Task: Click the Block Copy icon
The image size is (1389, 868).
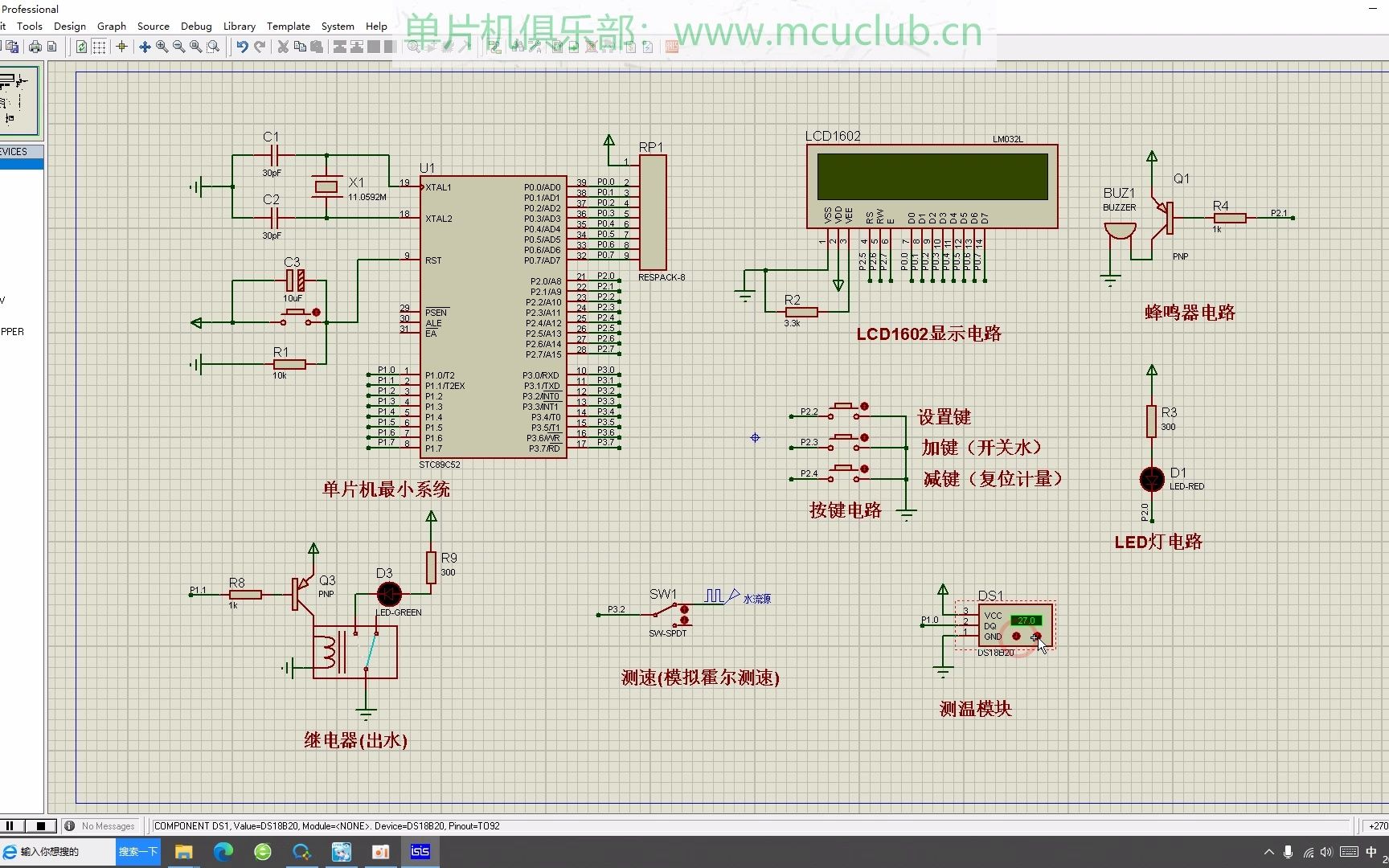Action: click(x=340, y=47)
